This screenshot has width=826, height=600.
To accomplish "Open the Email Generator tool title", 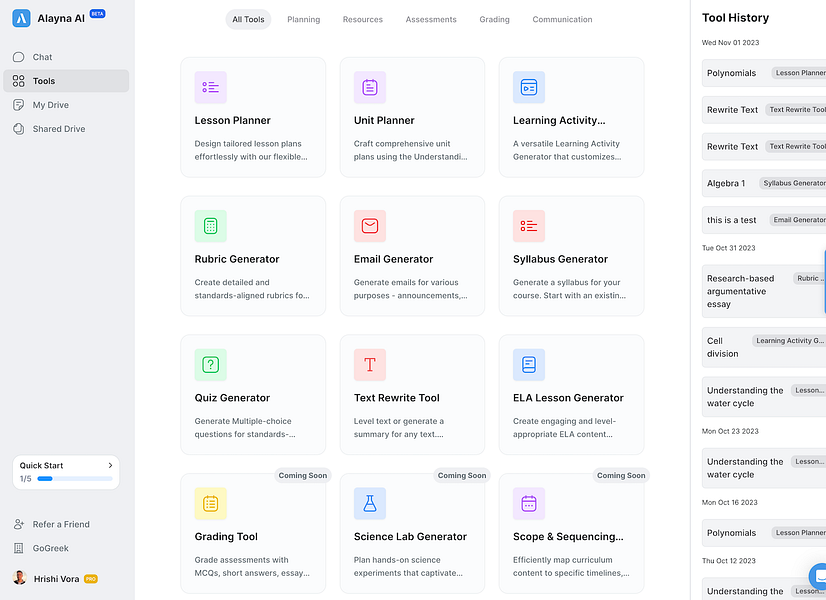I will (x=394, y=259).
